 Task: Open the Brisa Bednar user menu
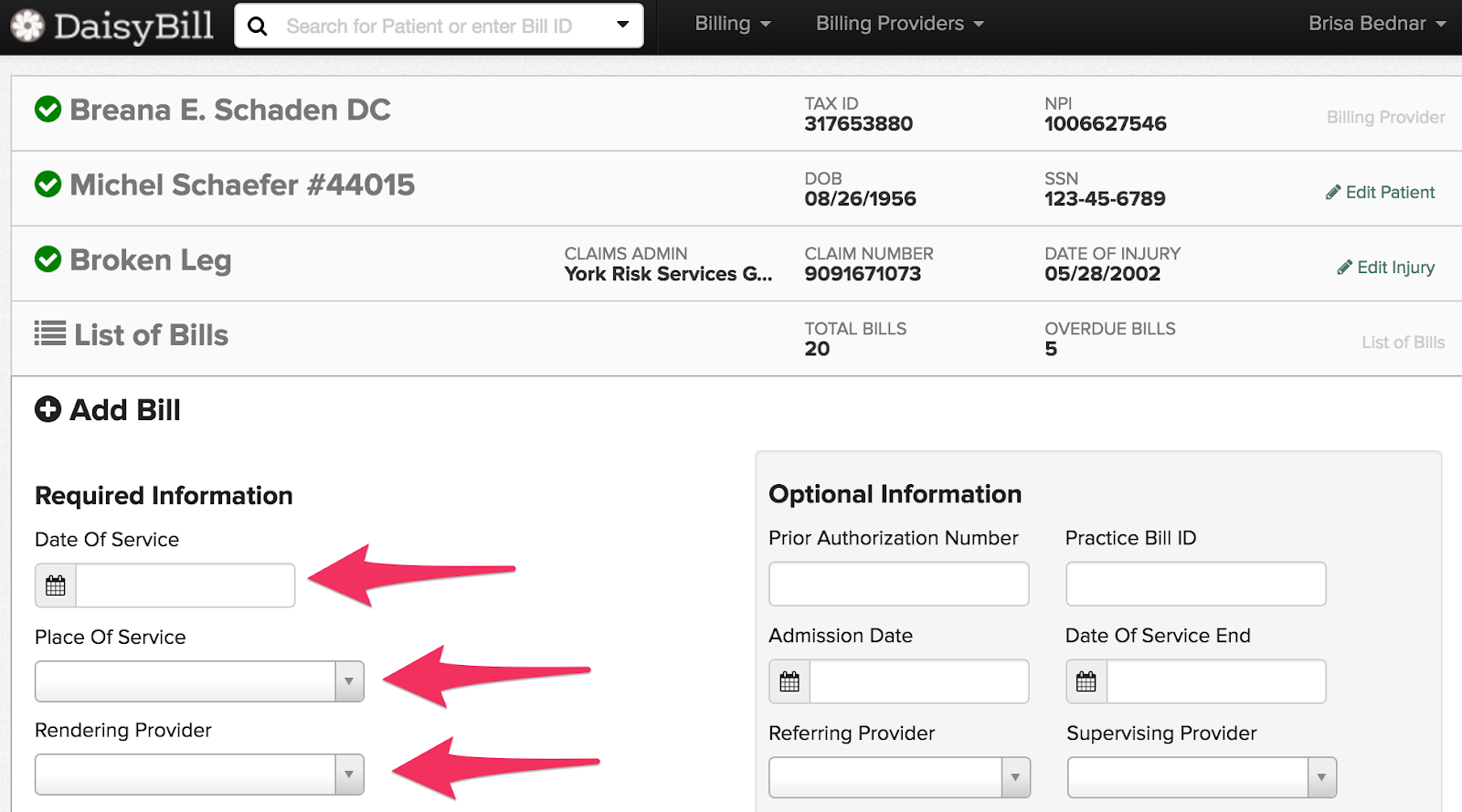(1376, 24)
